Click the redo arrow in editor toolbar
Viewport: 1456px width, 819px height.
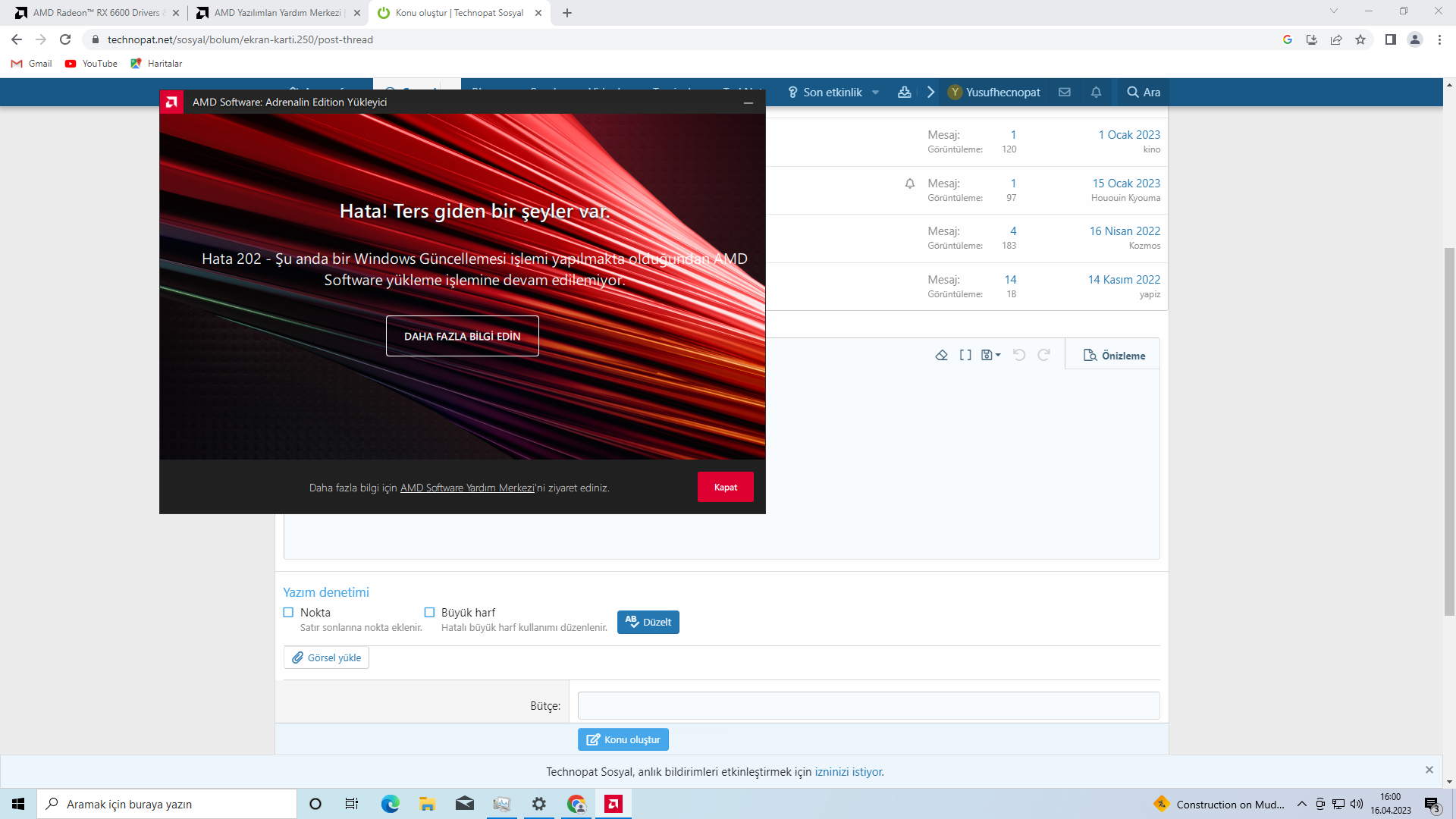coord(1044,355)
